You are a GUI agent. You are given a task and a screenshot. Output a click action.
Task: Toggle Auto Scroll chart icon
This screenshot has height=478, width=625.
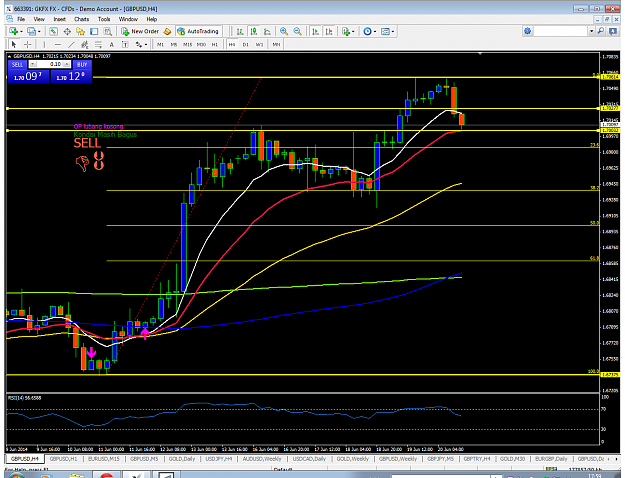tap(315, 31)
